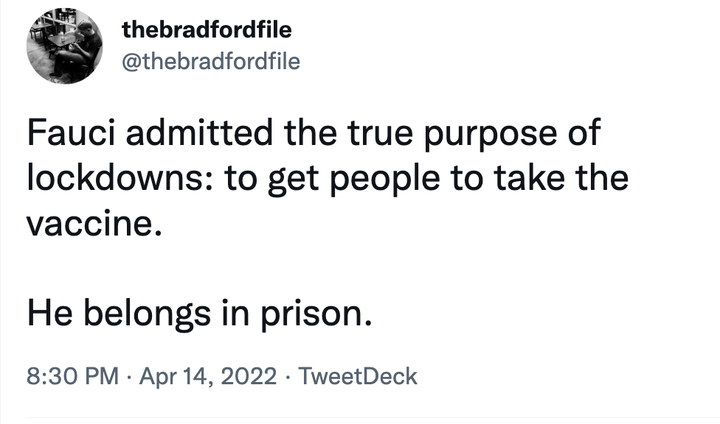
Task: Click the word "vaccine" in the tweet
Action: [x=87, y=222]
